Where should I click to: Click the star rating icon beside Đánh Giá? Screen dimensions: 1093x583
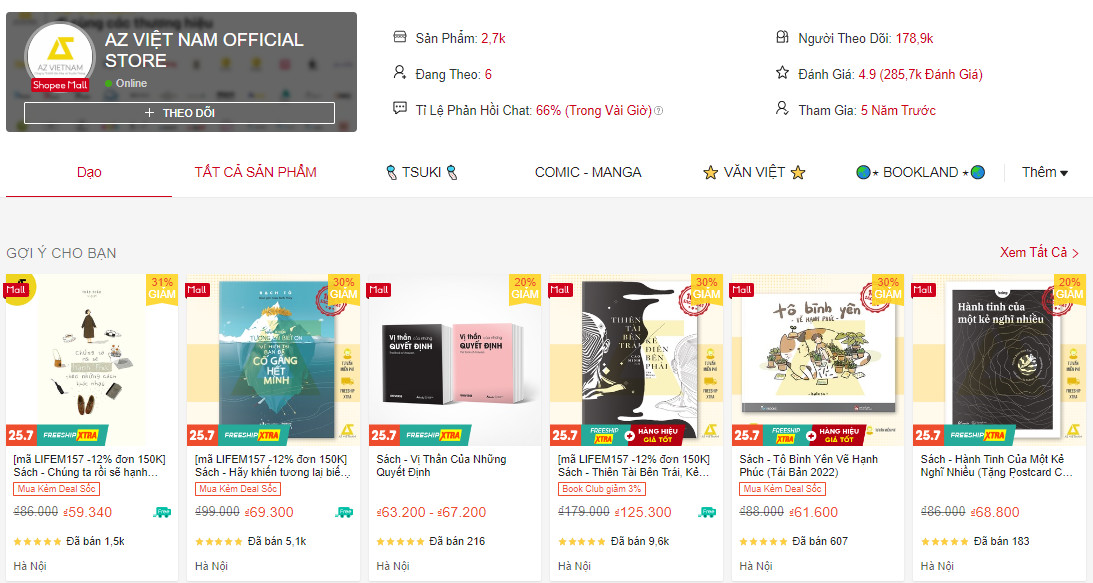click(782, 73)
